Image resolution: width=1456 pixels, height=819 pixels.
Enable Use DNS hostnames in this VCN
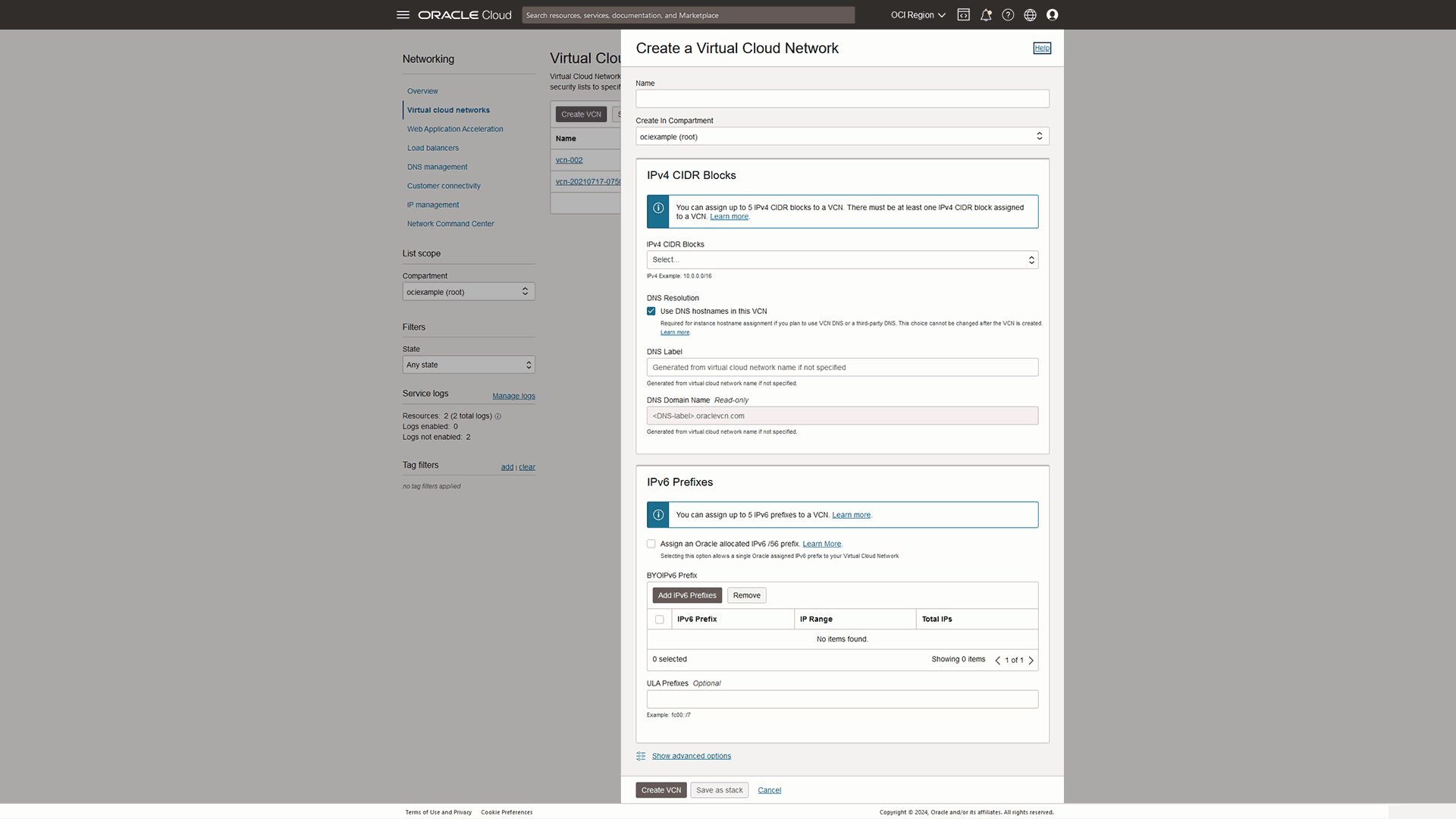[651, 311]
